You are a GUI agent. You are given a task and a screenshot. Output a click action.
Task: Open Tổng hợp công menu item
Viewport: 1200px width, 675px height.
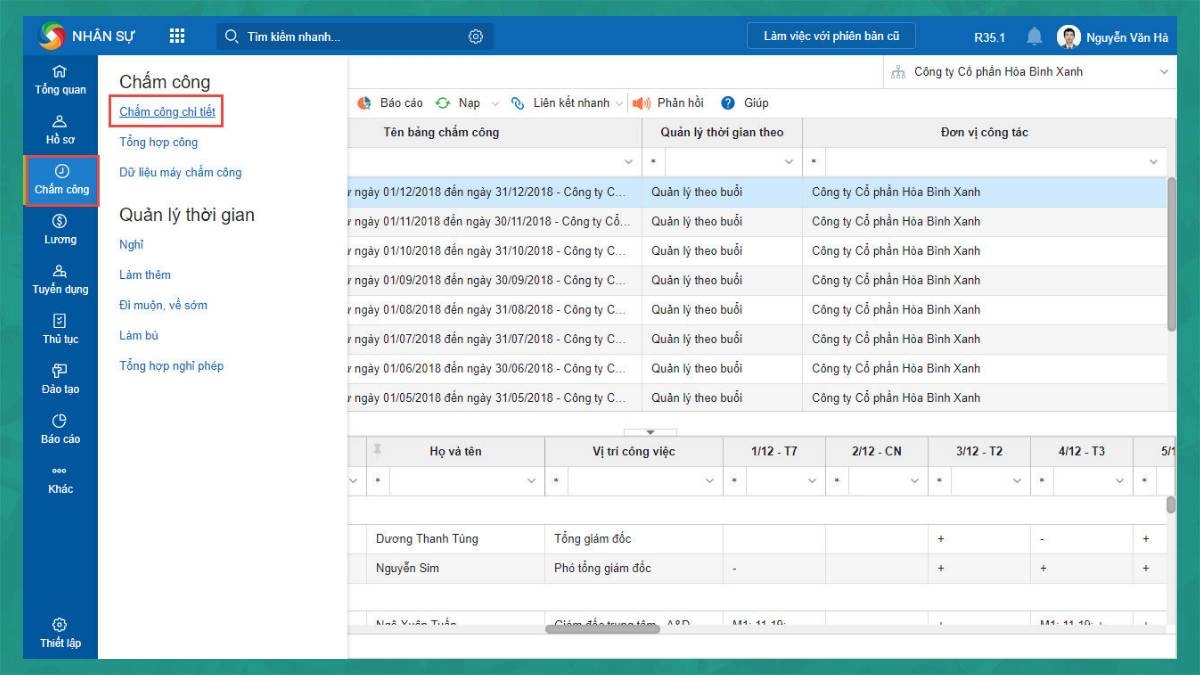[158, 142]
